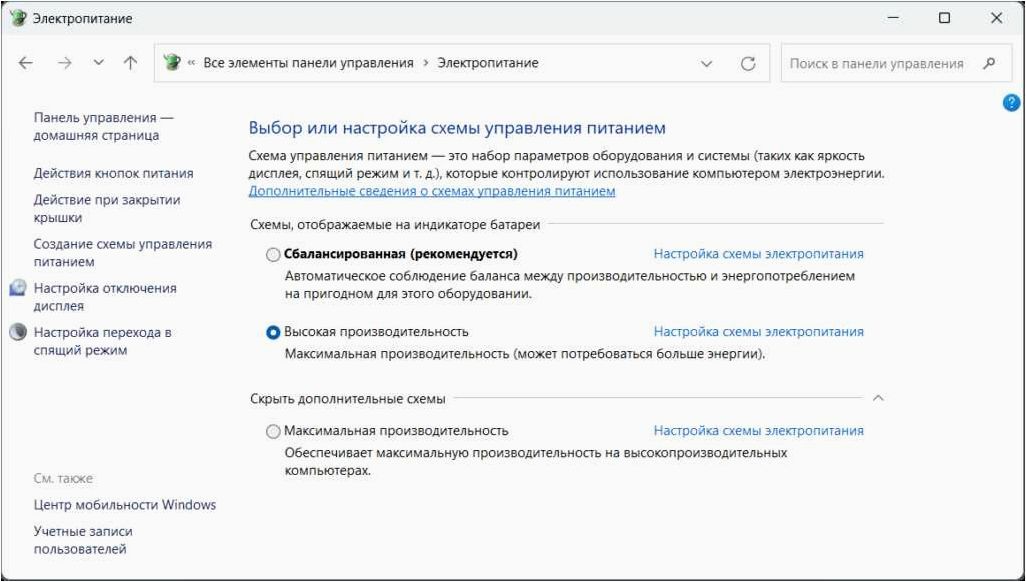This screenshot has width=1026, height=582.
Task: Click the display-off icon next to Настройка отключения дисплея
Action: pyautogui.click(x=18, y=288)
